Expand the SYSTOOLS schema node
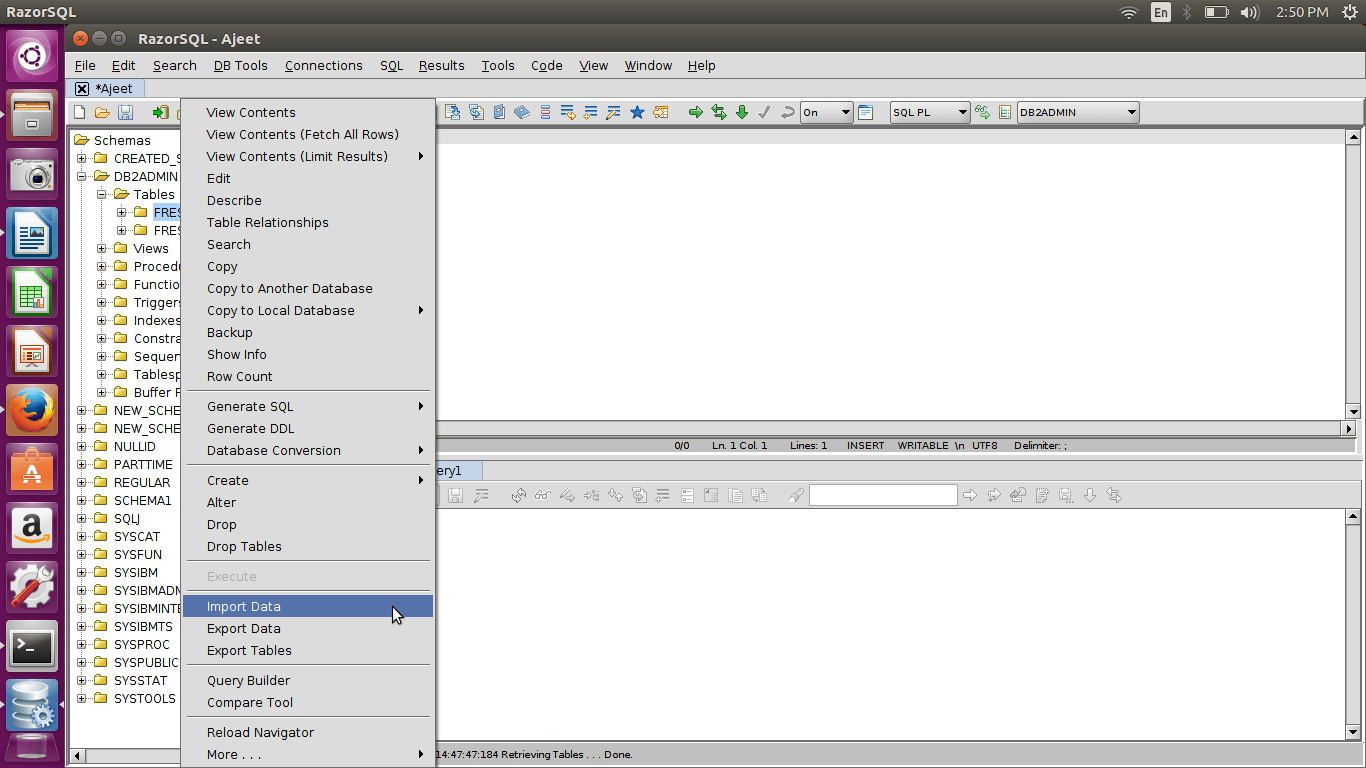 [x=82, y=698]
